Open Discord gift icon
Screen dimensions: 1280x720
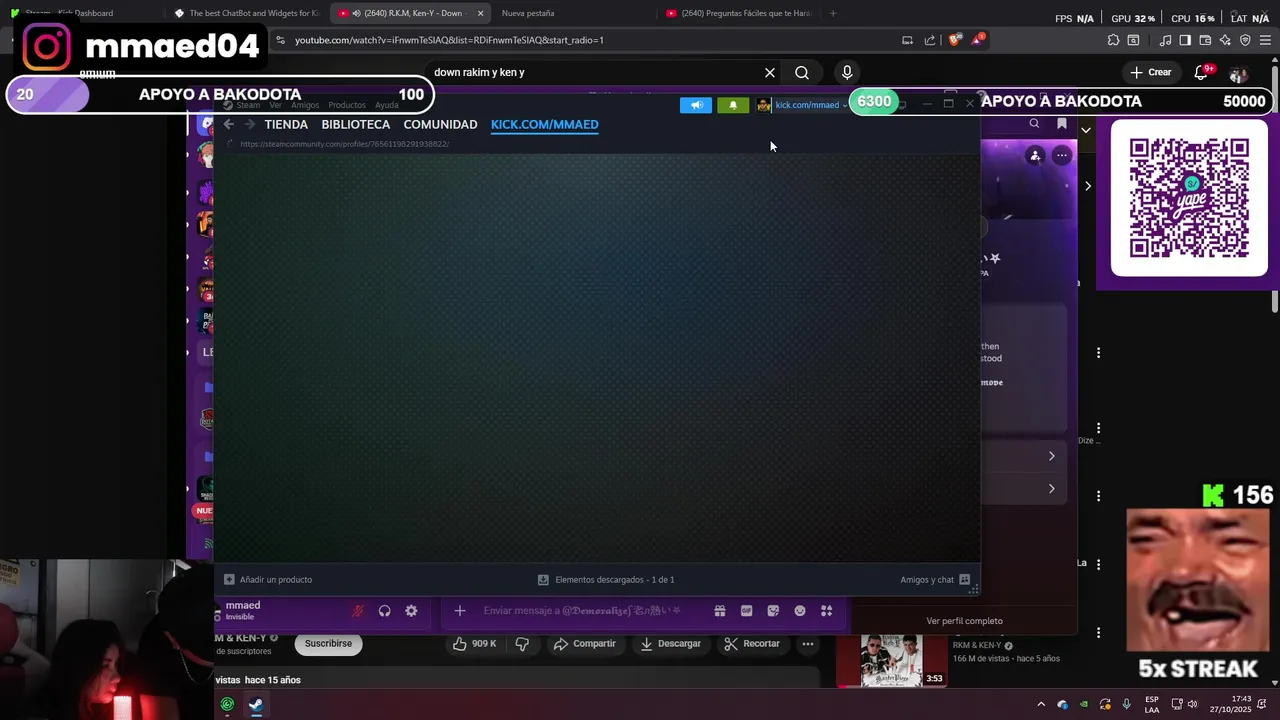[x=719, y=611]
